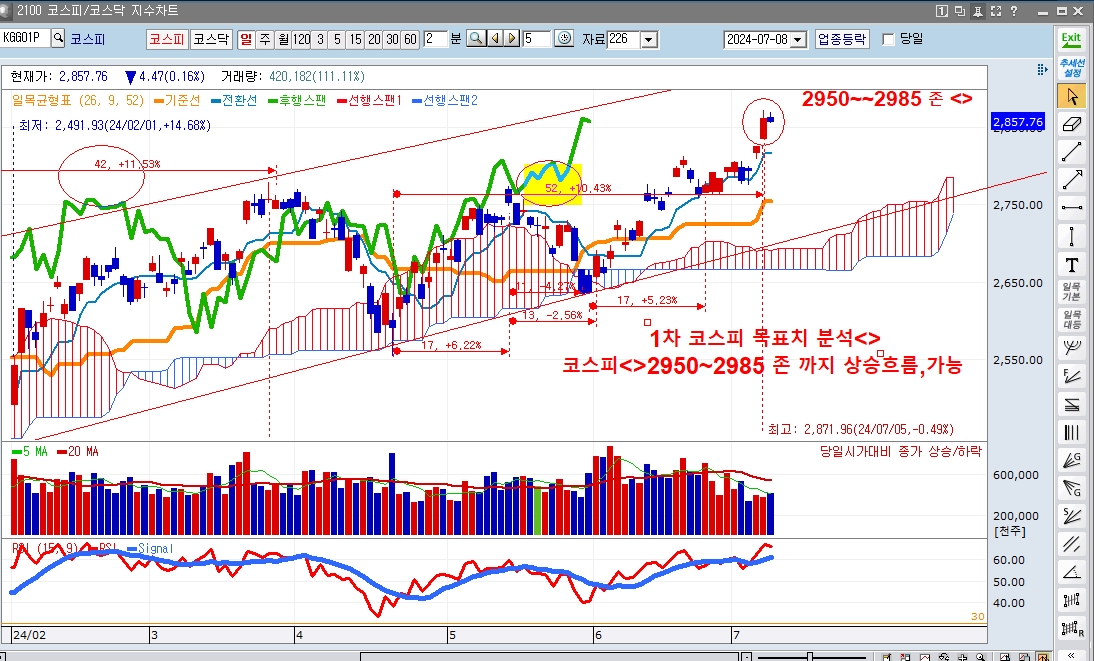Screen dimensions: 1094x661
Task: Click the Exit icon in sidebar
Action: click(1071, 39)
